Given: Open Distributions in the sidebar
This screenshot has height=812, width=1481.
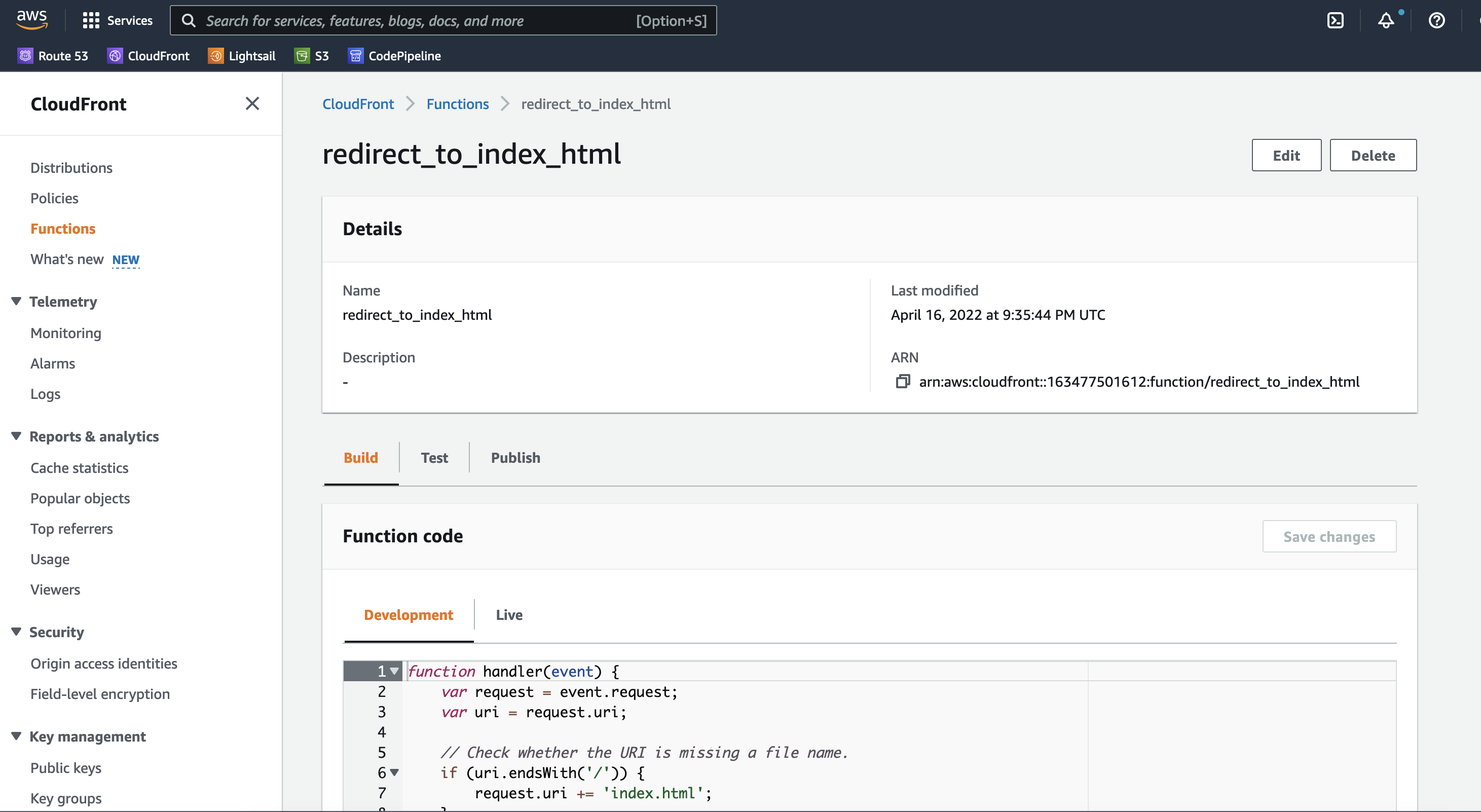Looking at the screenshot, I should pyautogui.click(x=71, y=167).
